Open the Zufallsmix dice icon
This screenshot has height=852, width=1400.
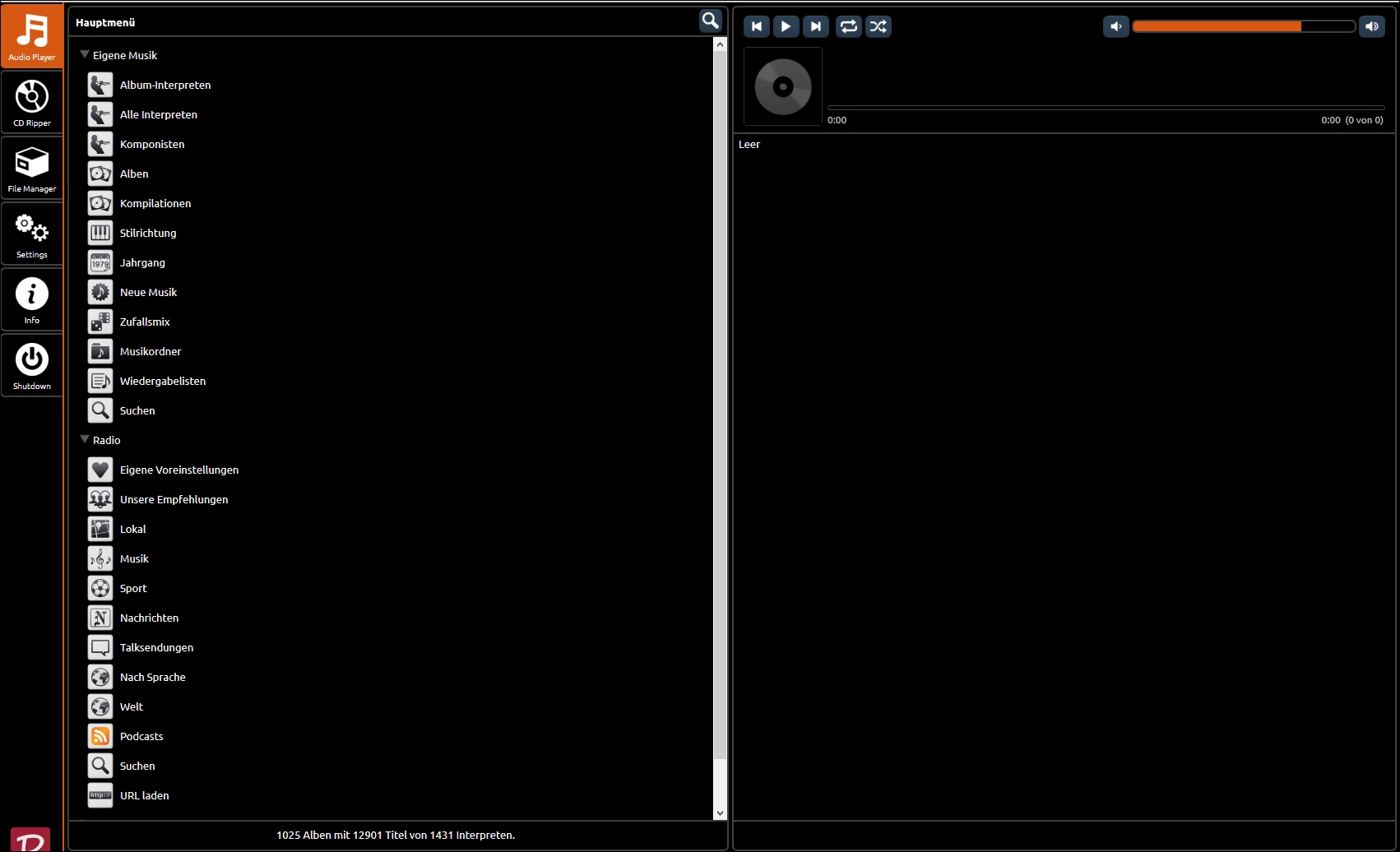[x=100, y=322]
